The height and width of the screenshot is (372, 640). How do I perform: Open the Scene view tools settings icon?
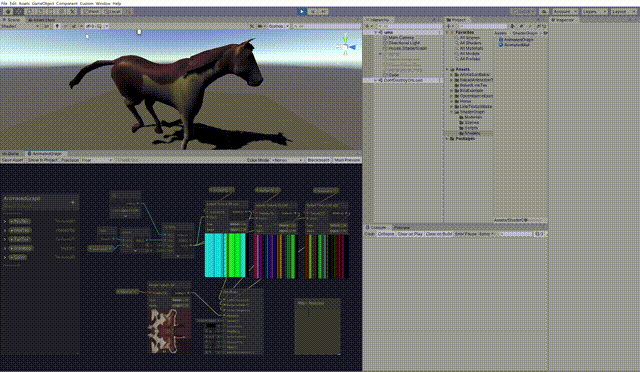pyautogui.click(x=252, y=26)
